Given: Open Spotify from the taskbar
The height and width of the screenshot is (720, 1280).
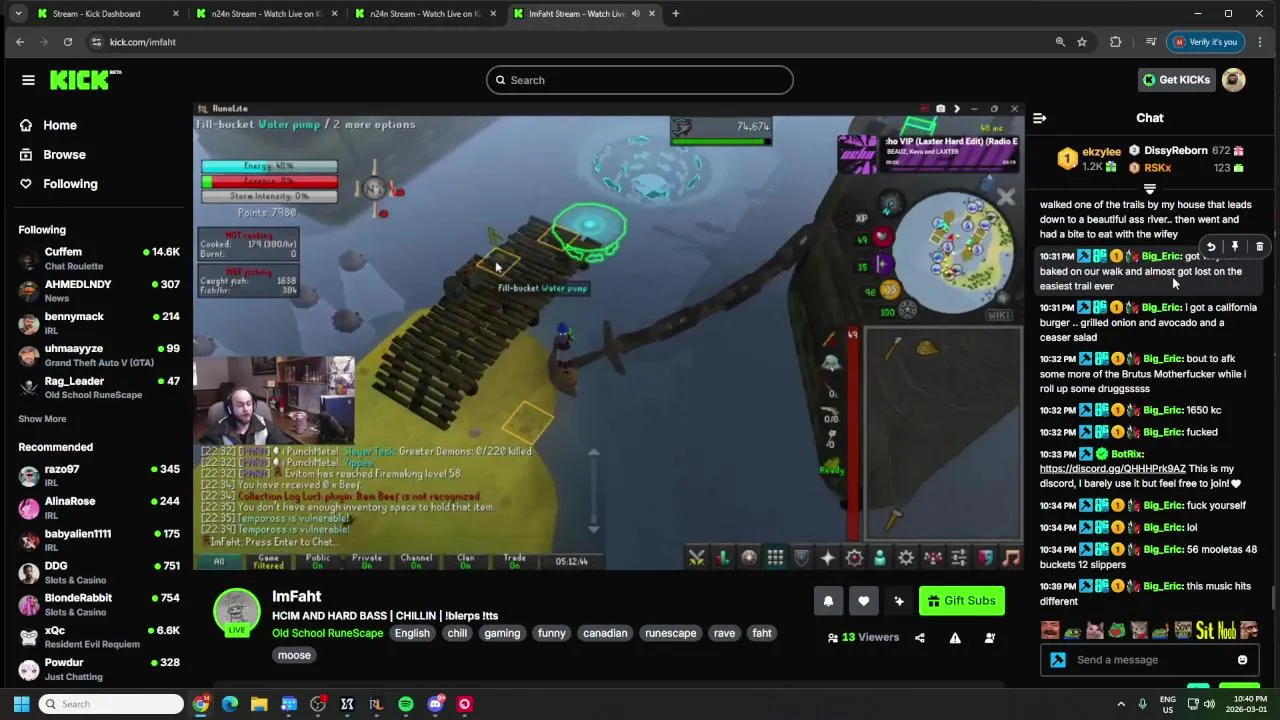Looking at the screenshot, I should pyautogui.click(x=405, y=704).
